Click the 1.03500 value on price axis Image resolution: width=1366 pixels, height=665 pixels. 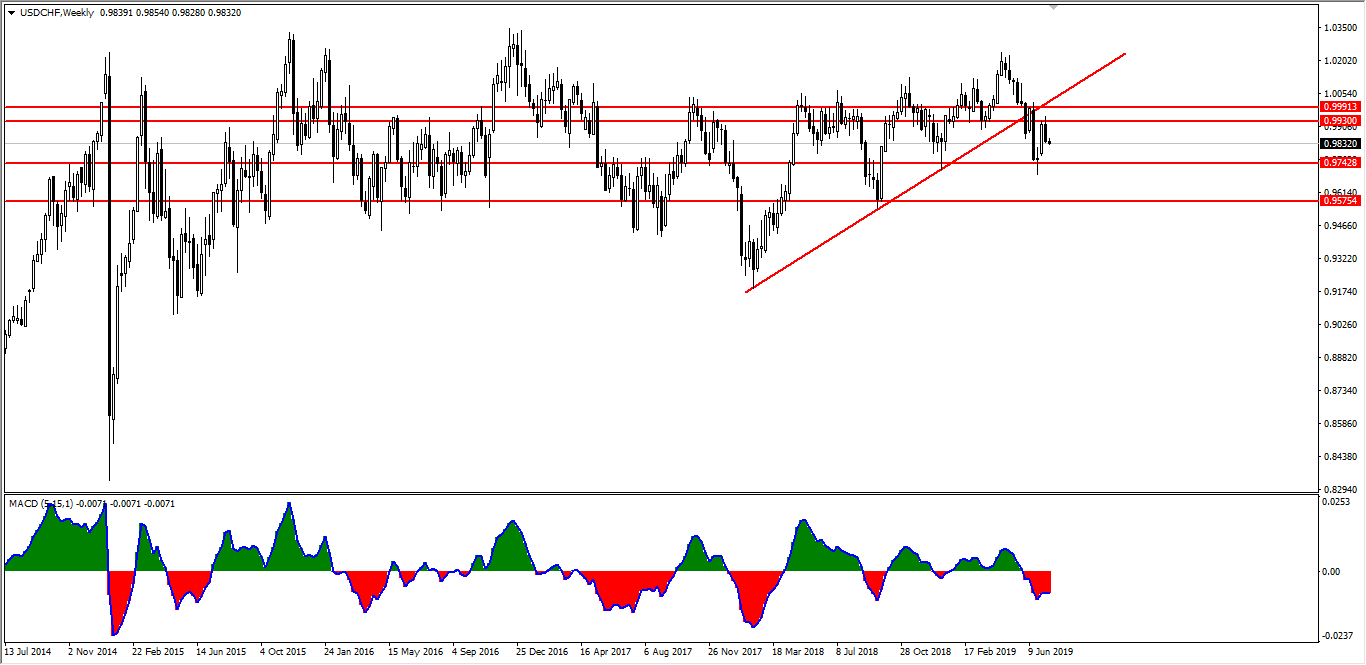point(1340,28)
